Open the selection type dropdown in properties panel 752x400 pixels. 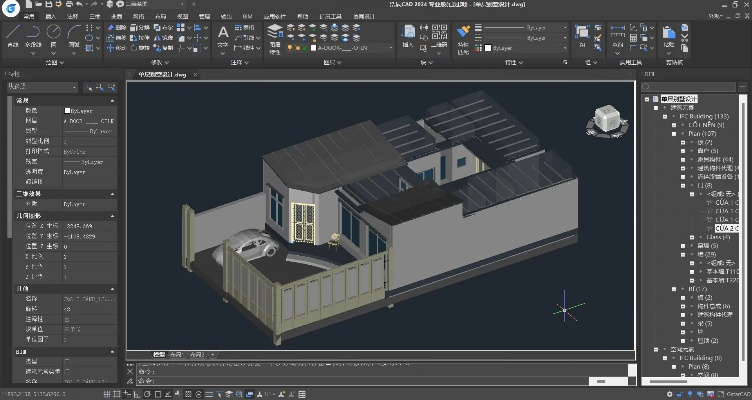(x=40, y=87)
